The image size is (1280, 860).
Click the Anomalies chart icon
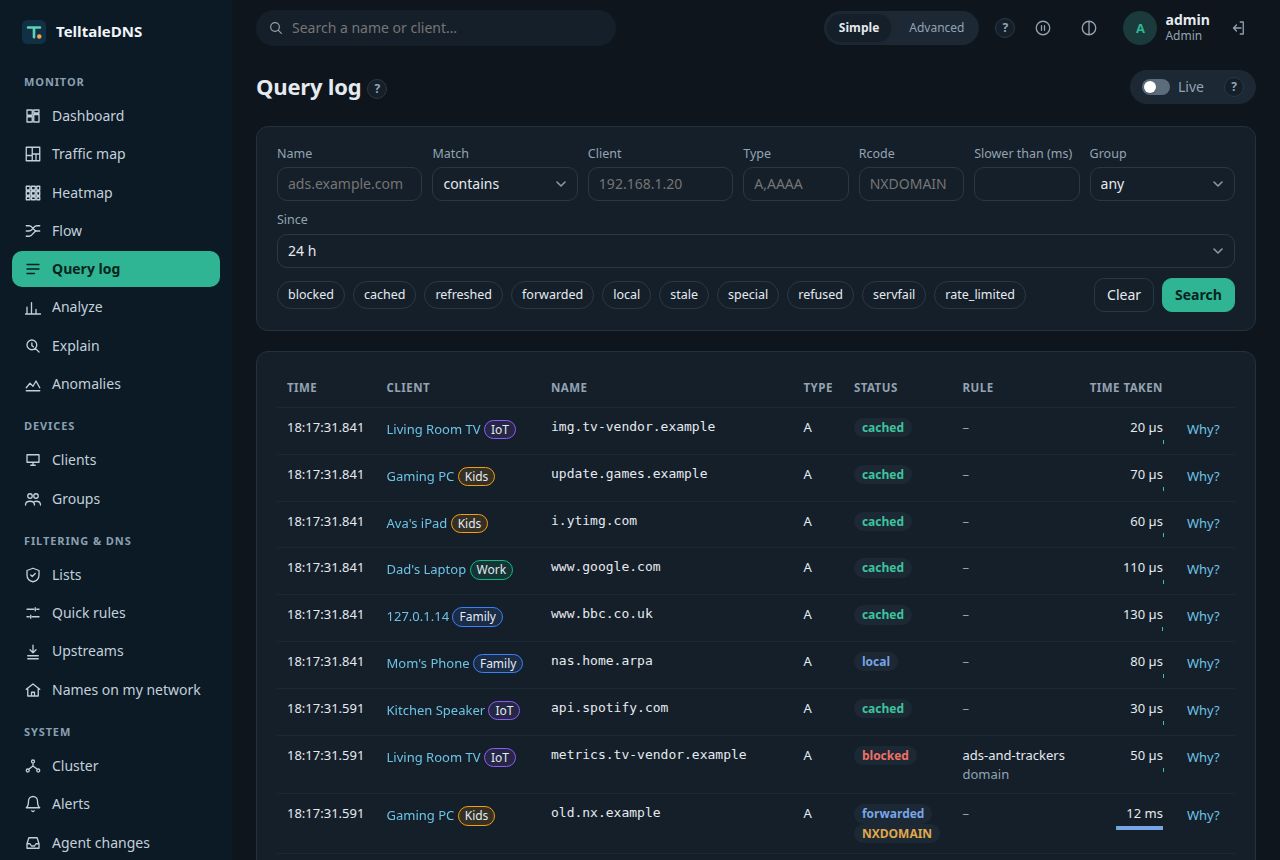33,384
